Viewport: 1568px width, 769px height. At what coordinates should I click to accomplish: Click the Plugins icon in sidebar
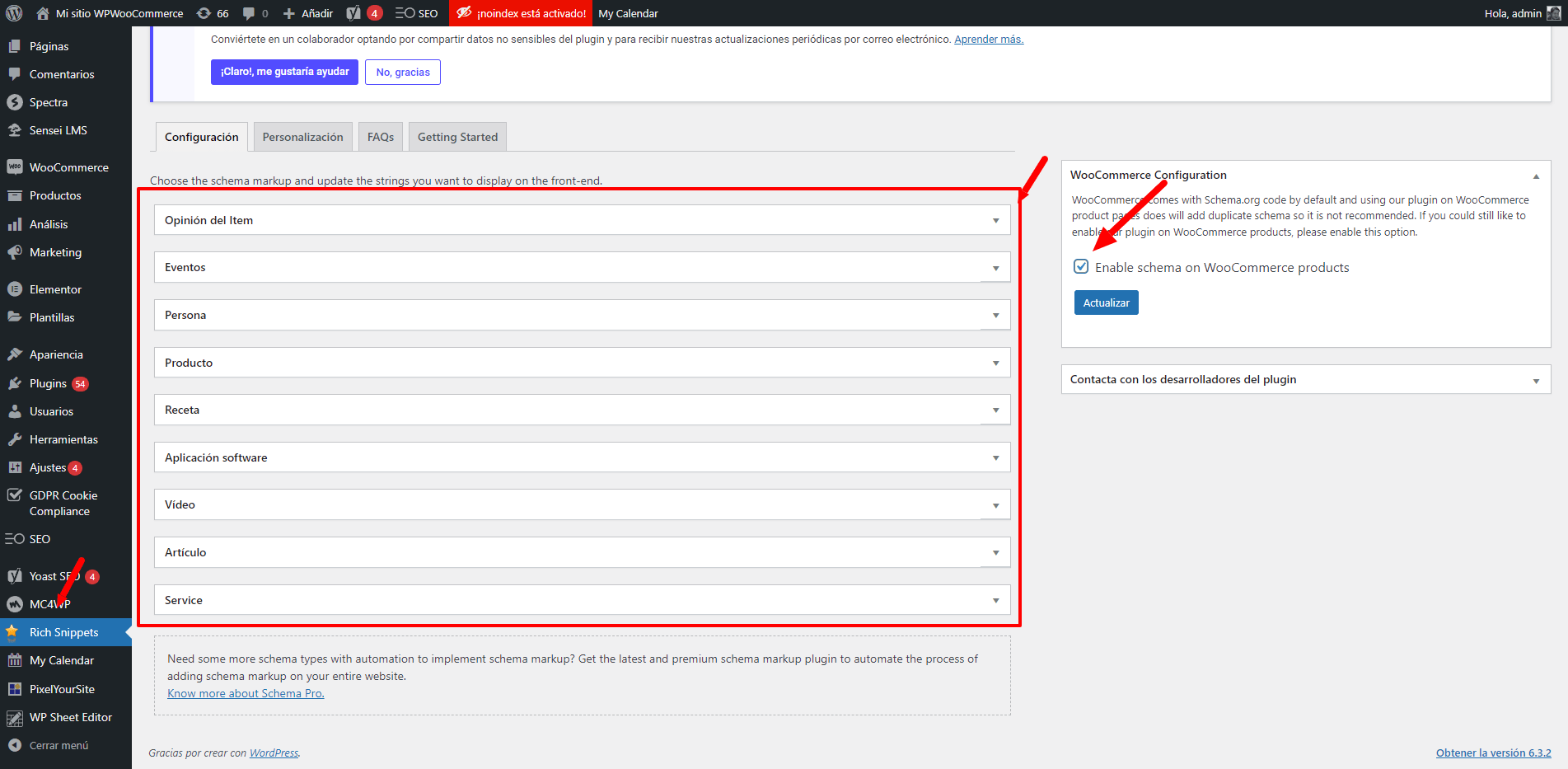(15, 383)
